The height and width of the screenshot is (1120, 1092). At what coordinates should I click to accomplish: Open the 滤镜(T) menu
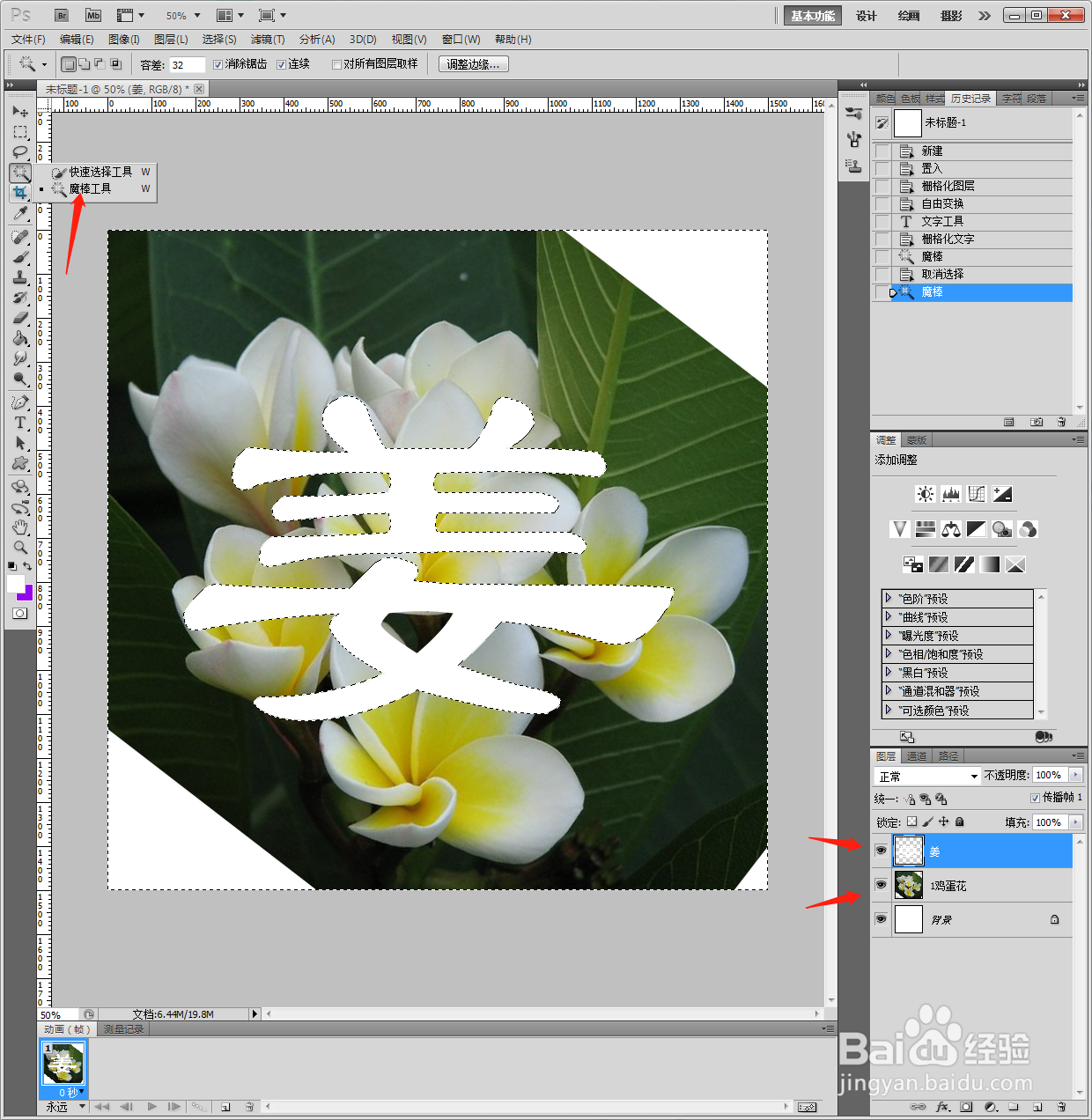coord(268,40)
